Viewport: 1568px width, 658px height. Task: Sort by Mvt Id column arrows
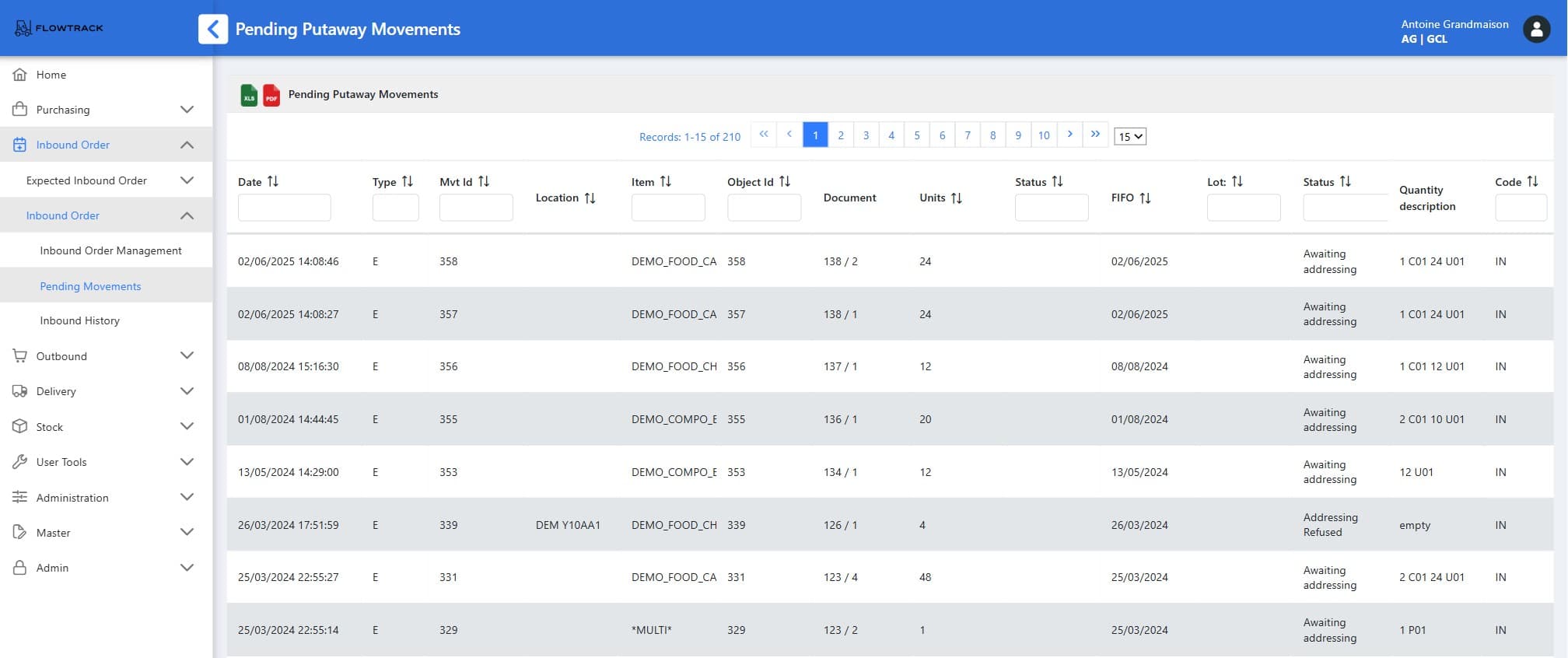[x=484, y=181]
